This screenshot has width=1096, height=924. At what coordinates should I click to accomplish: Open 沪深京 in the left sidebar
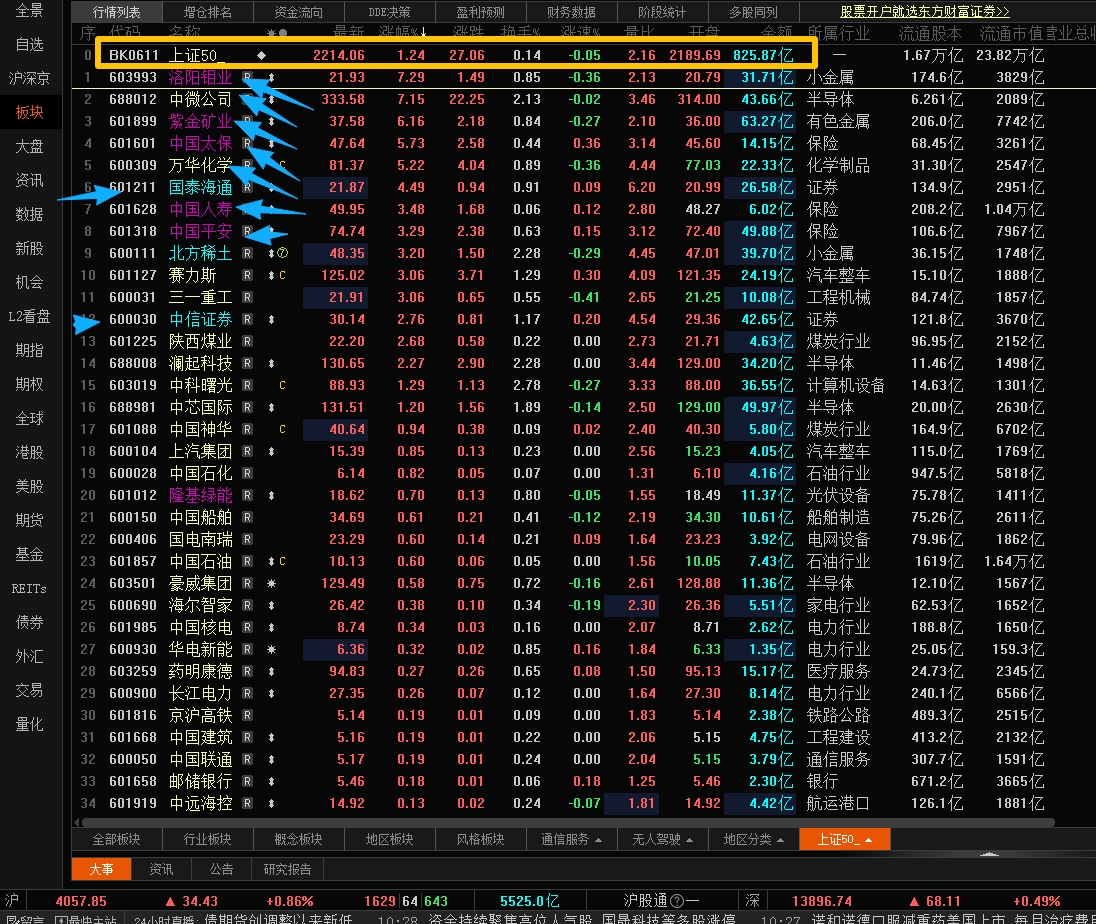(29, 78)
